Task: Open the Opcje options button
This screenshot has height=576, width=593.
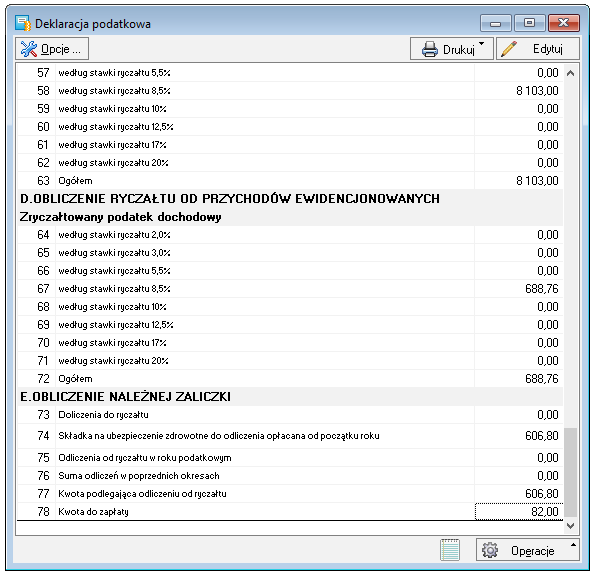Action: pos(52,49)
